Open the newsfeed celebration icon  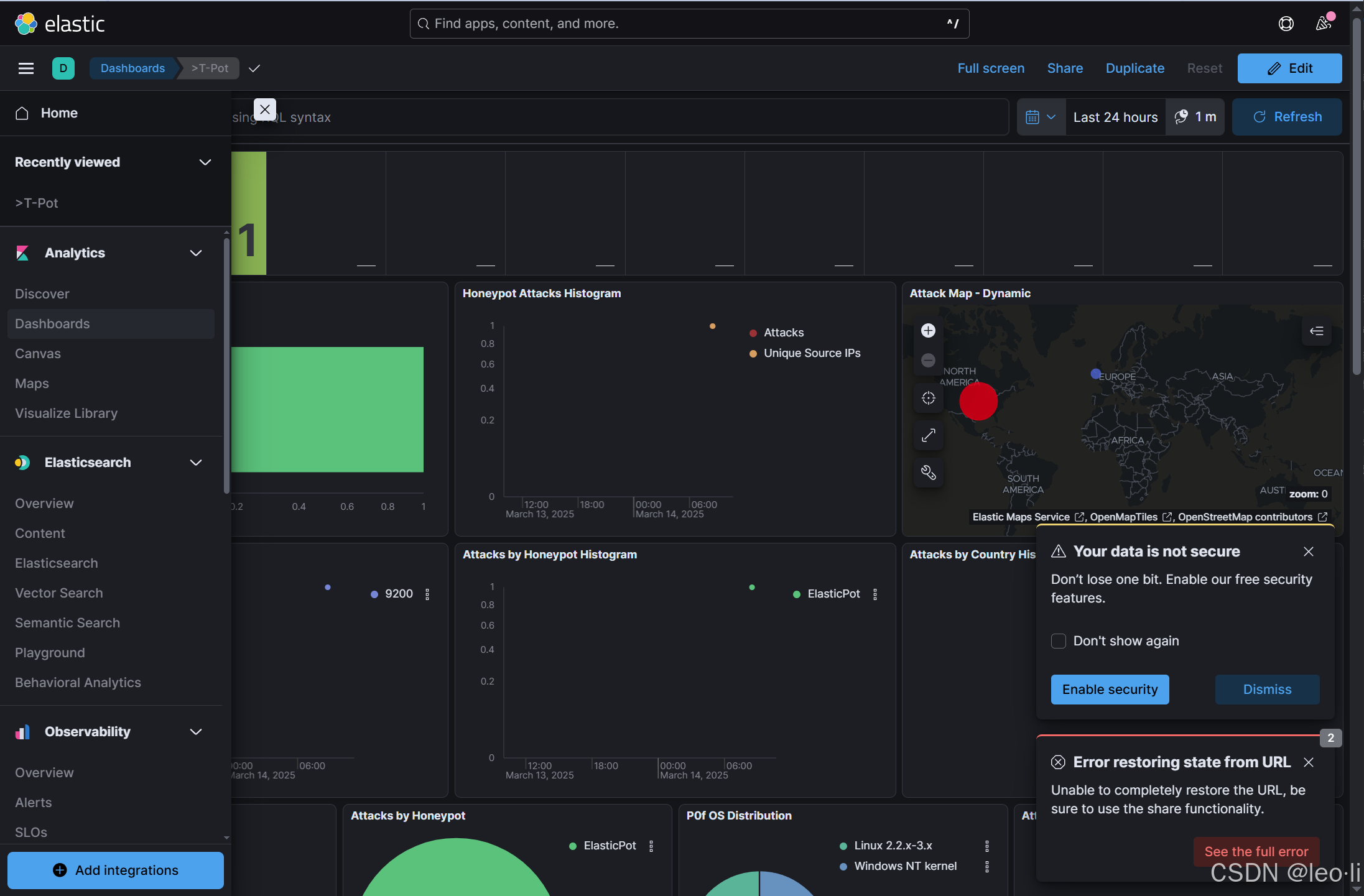(x=1323, y=24)
